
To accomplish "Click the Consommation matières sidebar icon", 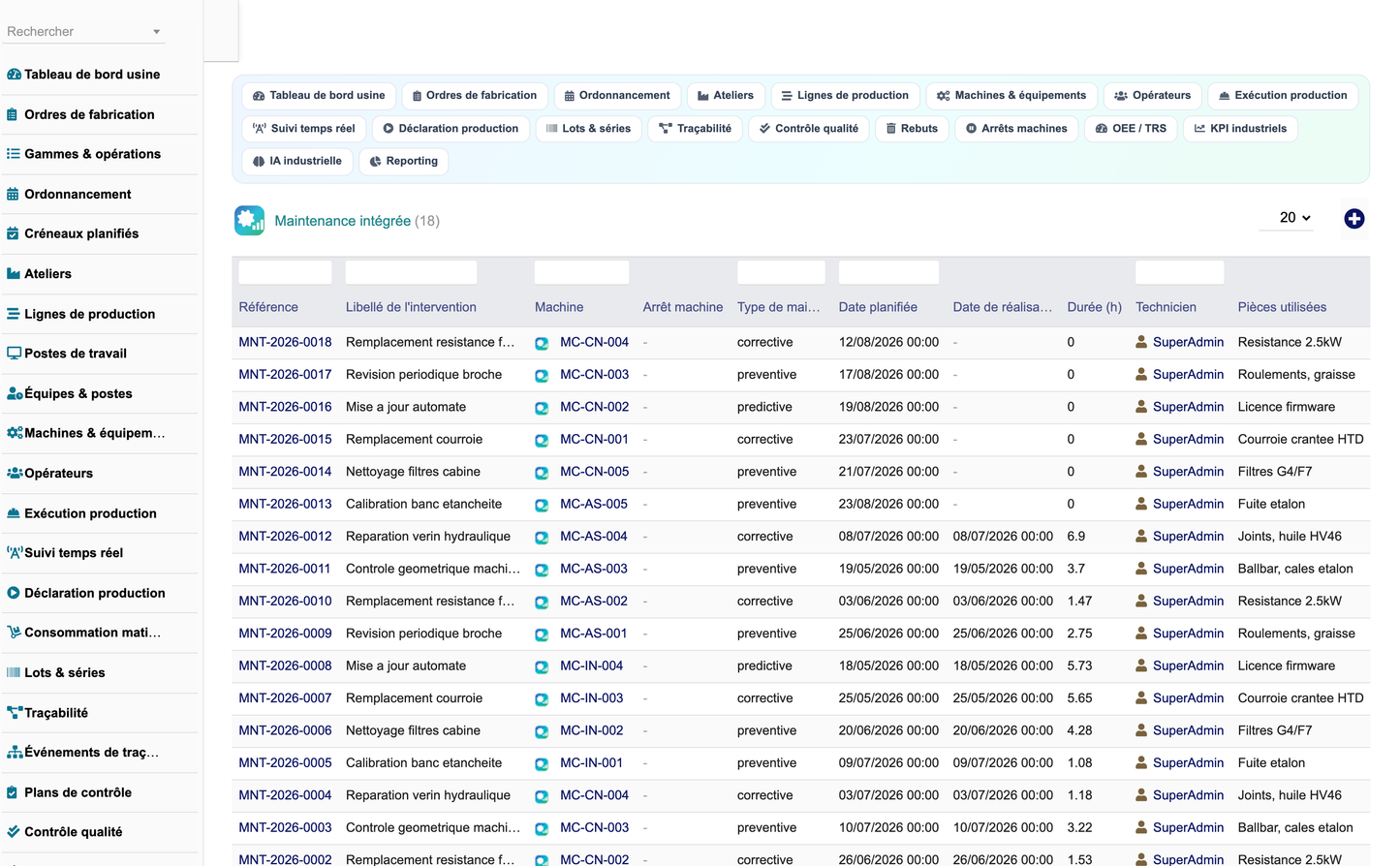I will 14,632.
